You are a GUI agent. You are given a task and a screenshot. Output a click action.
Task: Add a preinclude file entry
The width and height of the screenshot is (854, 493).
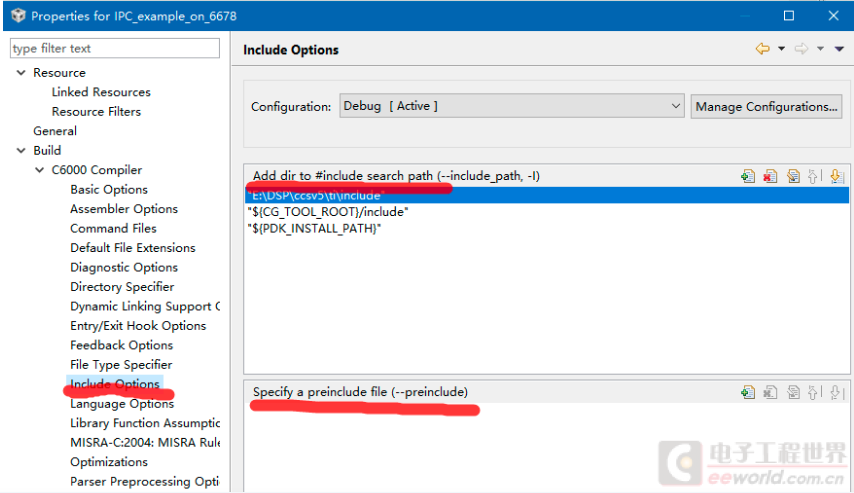748,392
